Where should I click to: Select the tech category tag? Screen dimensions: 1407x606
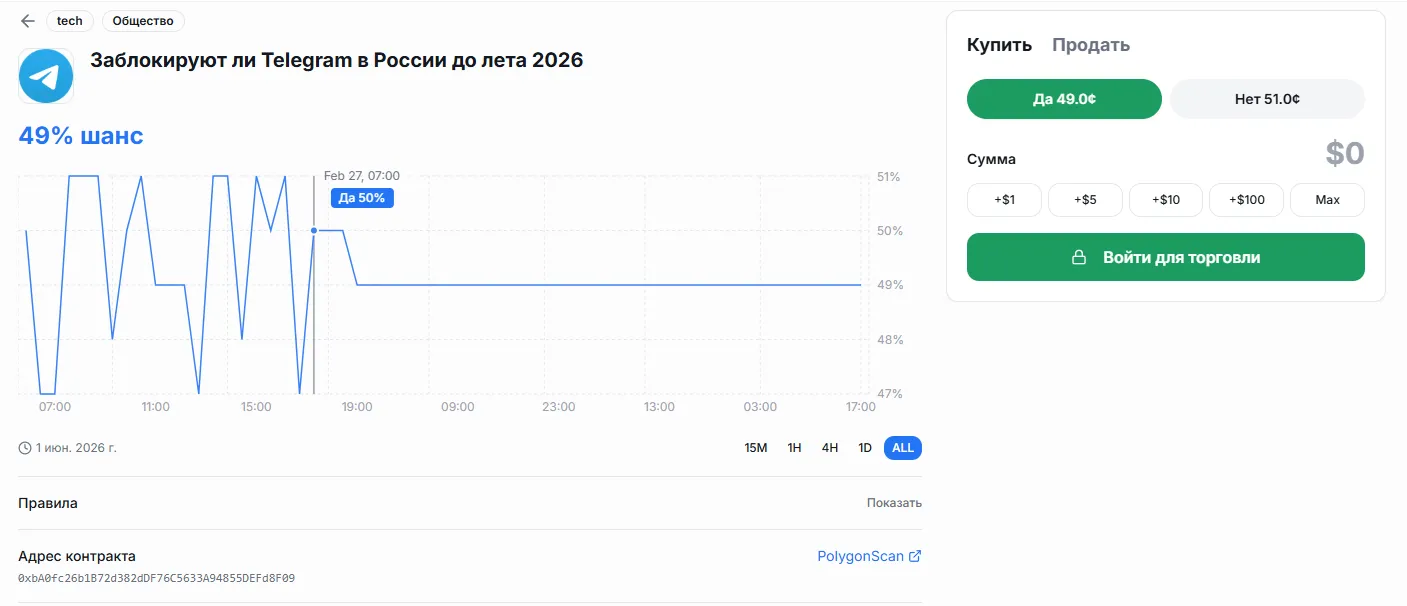pyautogui.click(x=70, y=21)
